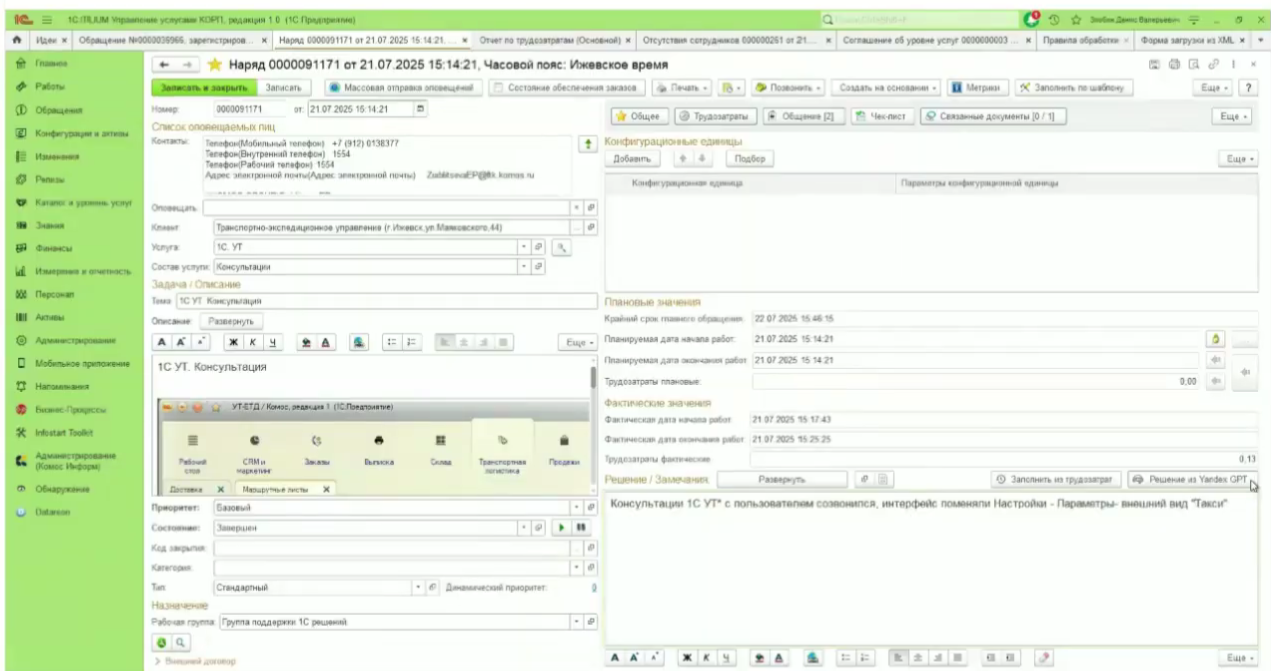Switch to the Связанные документы [0 / 1] tab

point(993,117)
